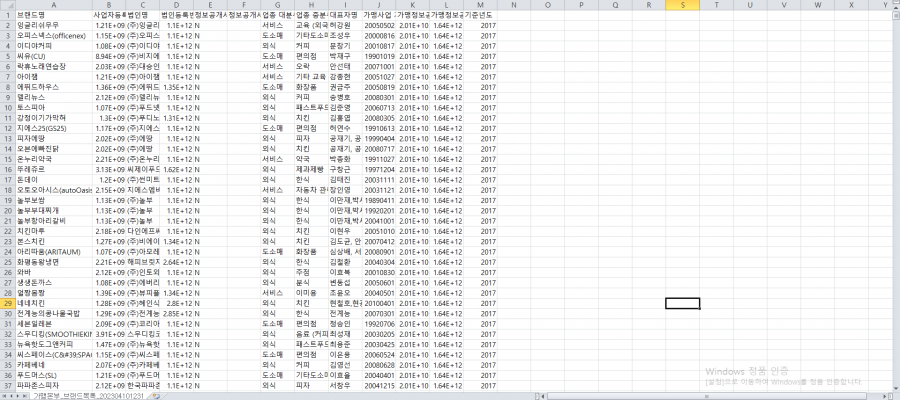Select column S header
Screen dimensions: 900x400
(x=682, y=5)
